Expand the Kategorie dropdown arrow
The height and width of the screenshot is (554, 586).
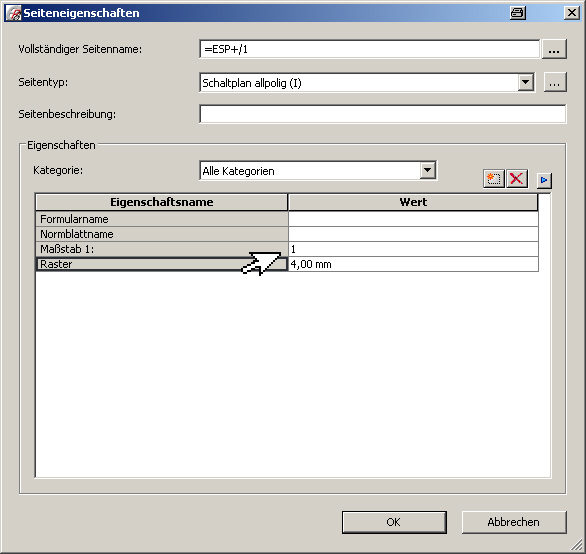[428, 171]
